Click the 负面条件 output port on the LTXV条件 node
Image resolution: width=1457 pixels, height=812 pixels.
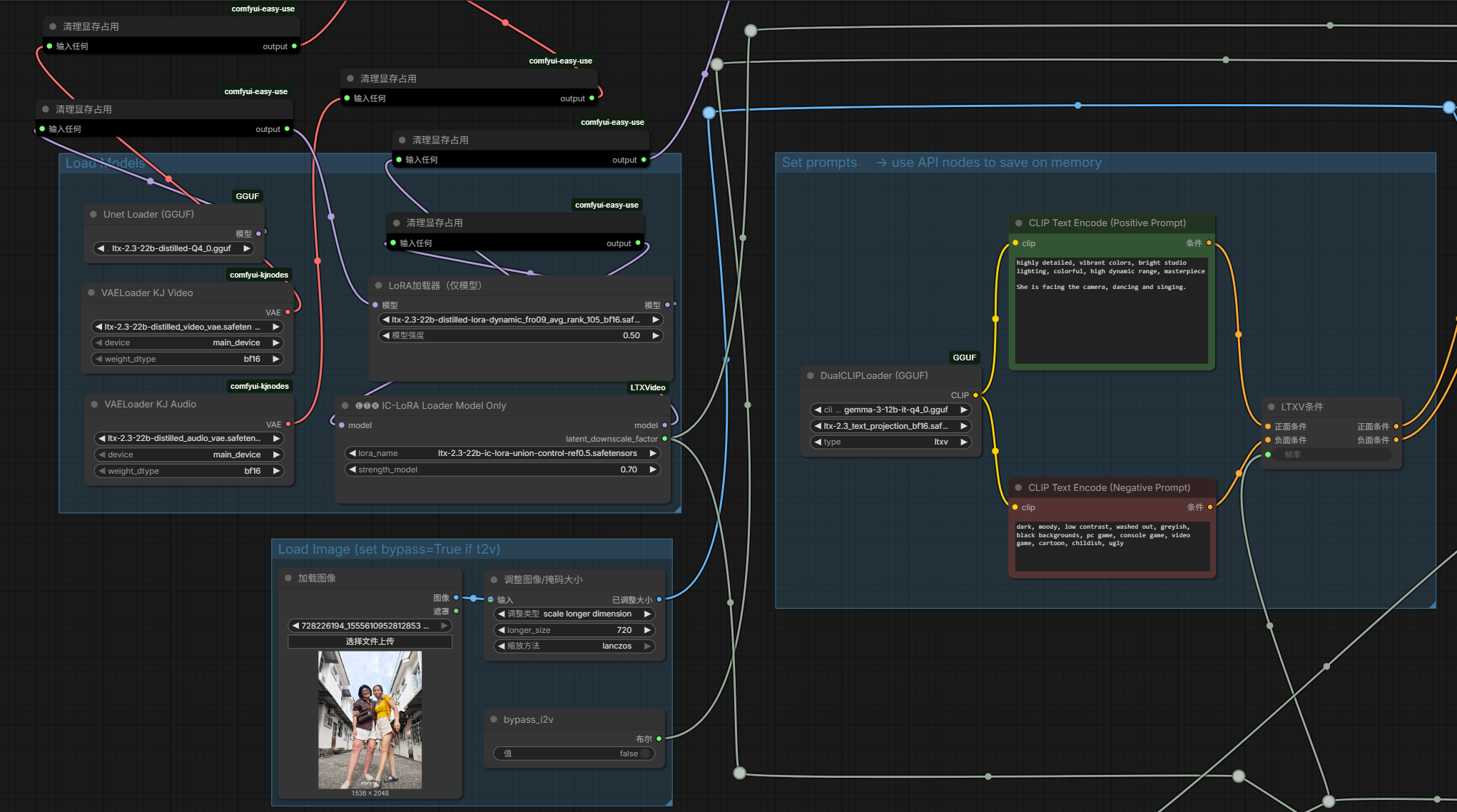1396,440
